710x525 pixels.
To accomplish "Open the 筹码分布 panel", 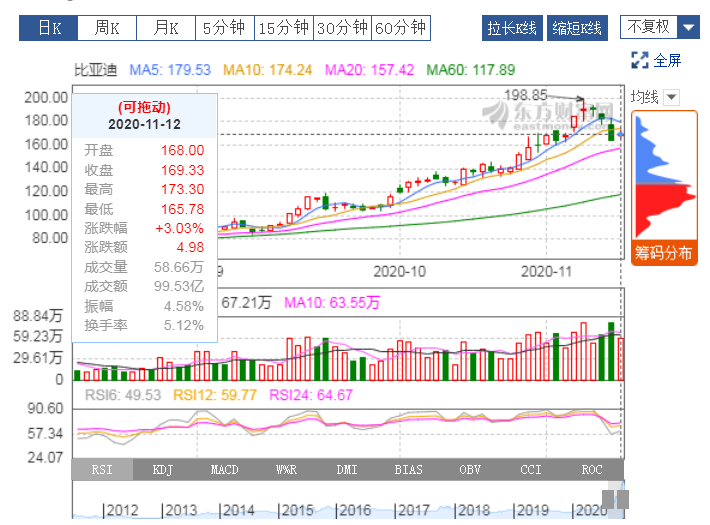I will click(x=664, y=253).
